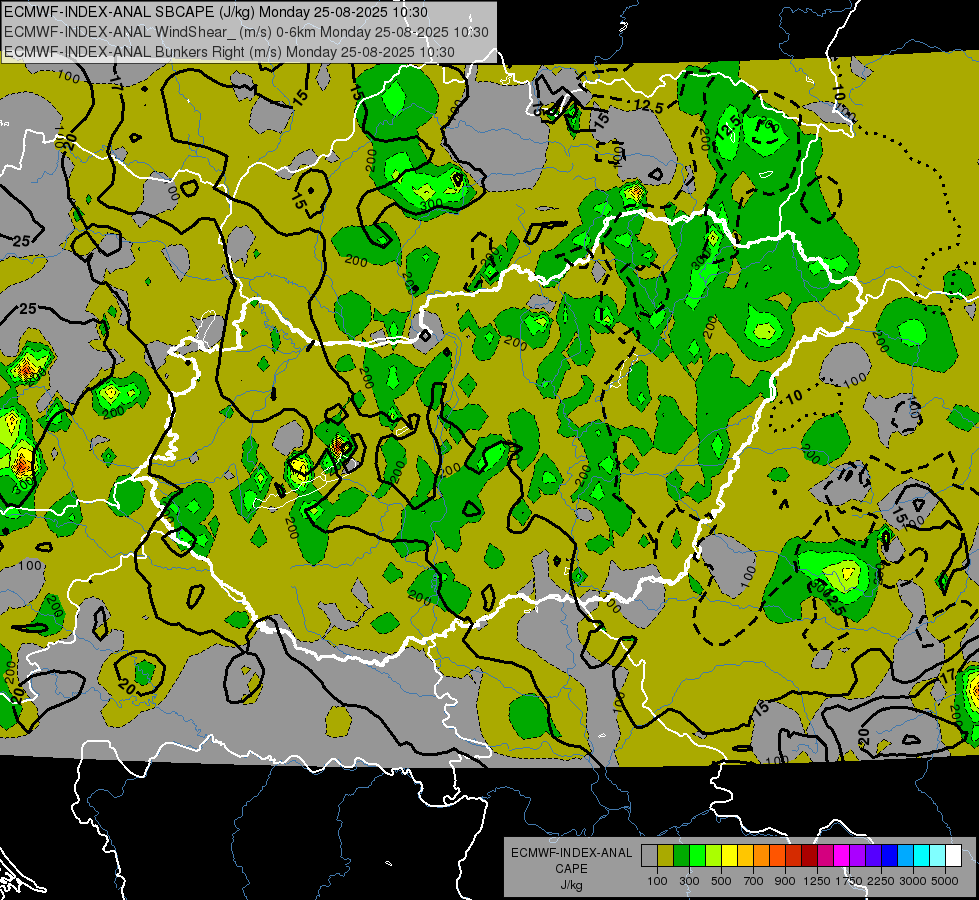Click the SBCAPE title line
This screenshot has width=979, height=900.
pos(215,12)
